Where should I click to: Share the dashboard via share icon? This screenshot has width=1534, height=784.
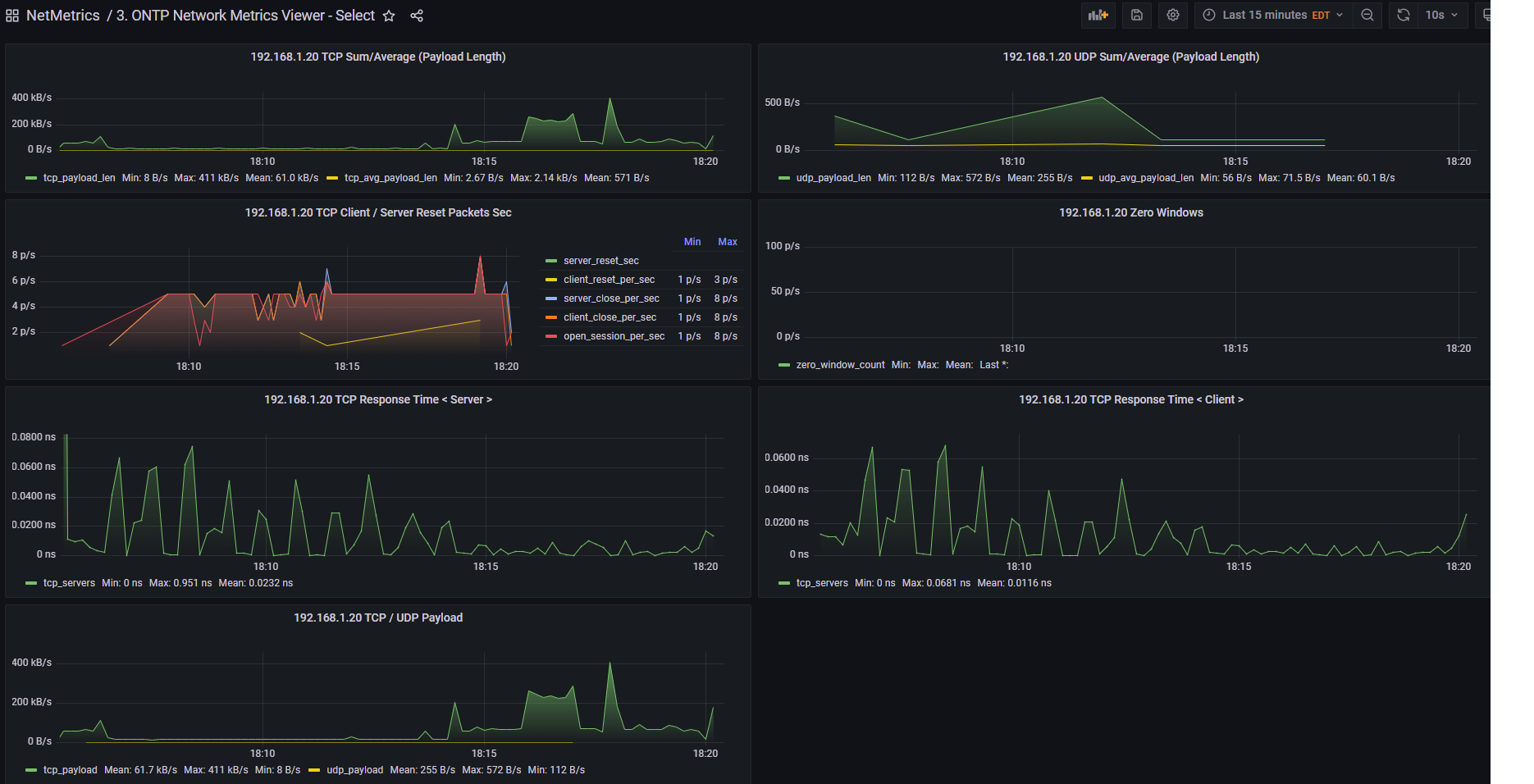click(417, 16)
